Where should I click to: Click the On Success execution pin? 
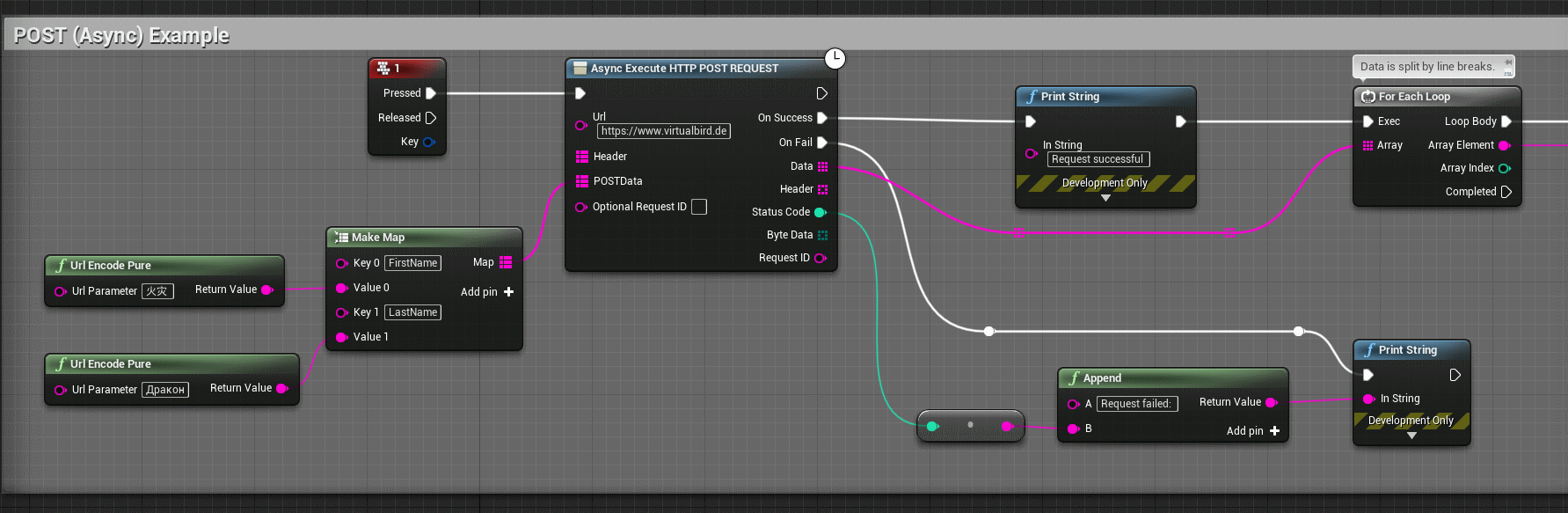click(822, 118)
